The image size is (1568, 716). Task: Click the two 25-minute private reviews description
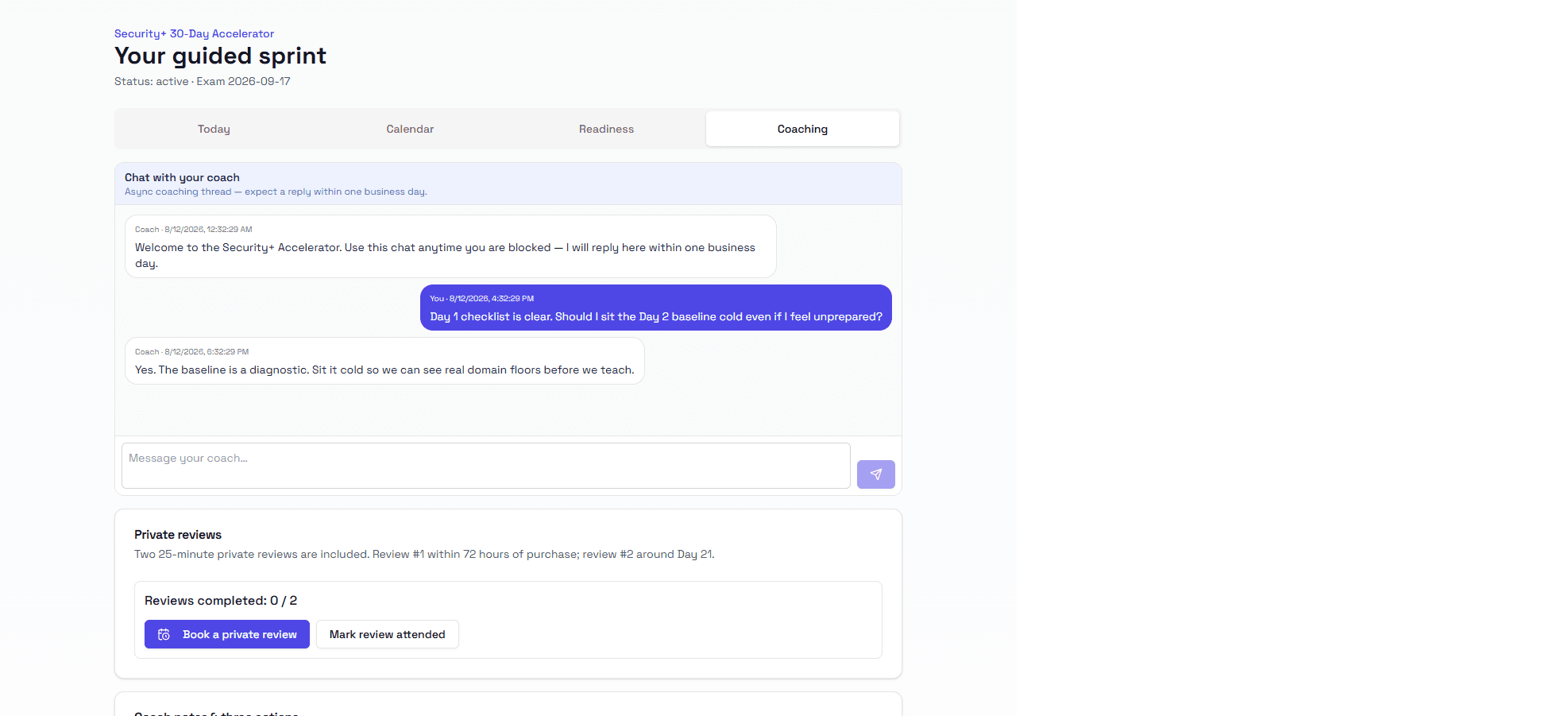[x=424, y=554]
